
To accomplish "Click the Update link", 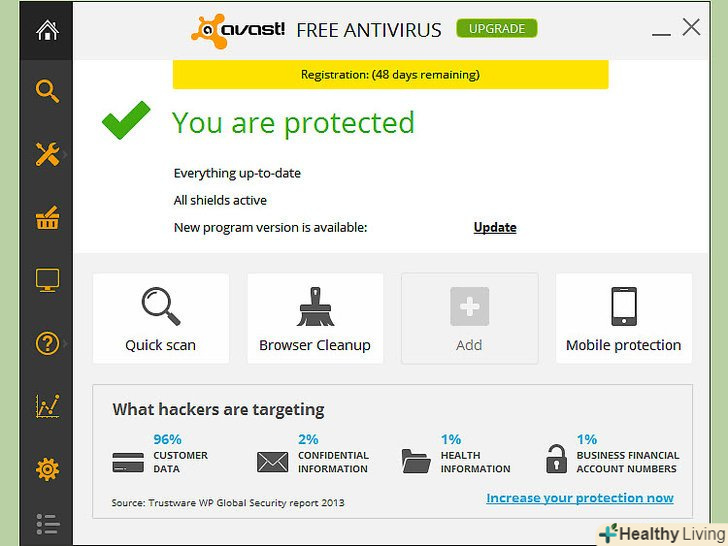I will coord(495,227).
